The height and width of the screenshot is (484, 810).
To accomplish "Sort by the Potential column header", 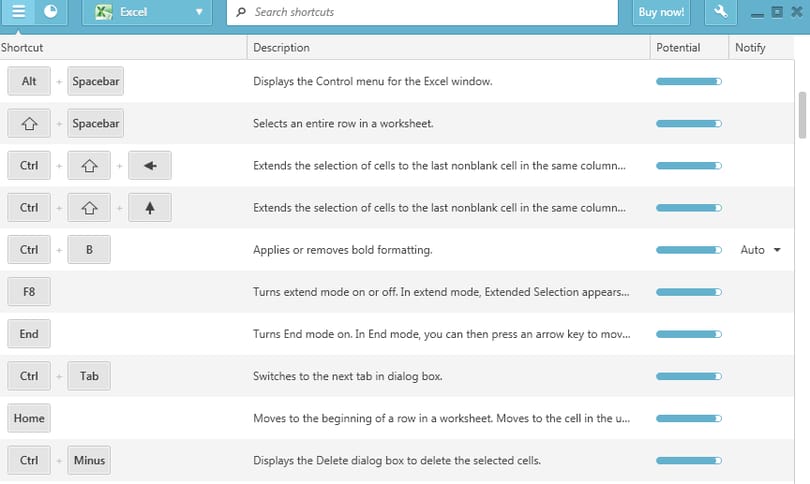I will 678,48.
